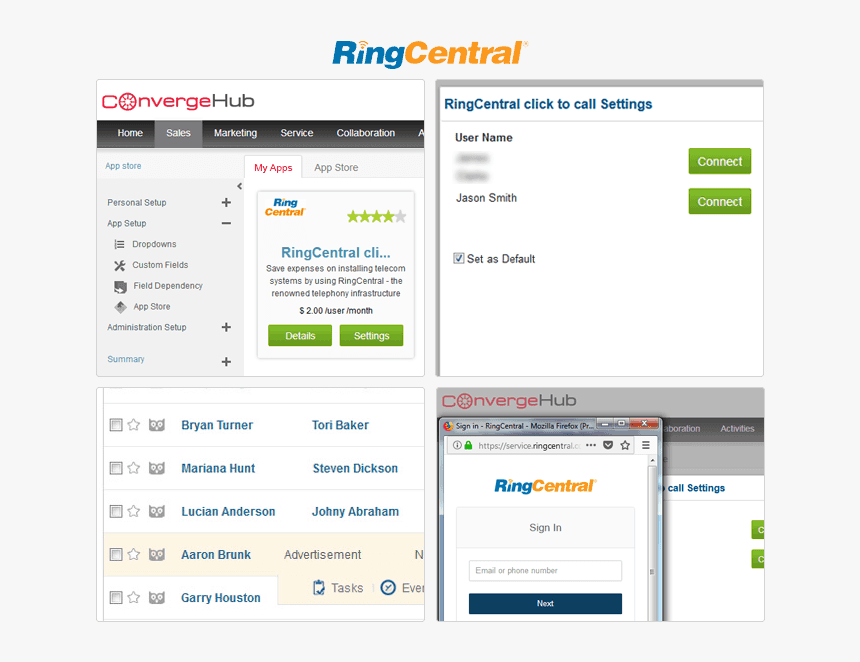This screenshot has height=662, width=860.
Task: Collapse App Setup with minus icon
Action: click(x=226, y=223)
